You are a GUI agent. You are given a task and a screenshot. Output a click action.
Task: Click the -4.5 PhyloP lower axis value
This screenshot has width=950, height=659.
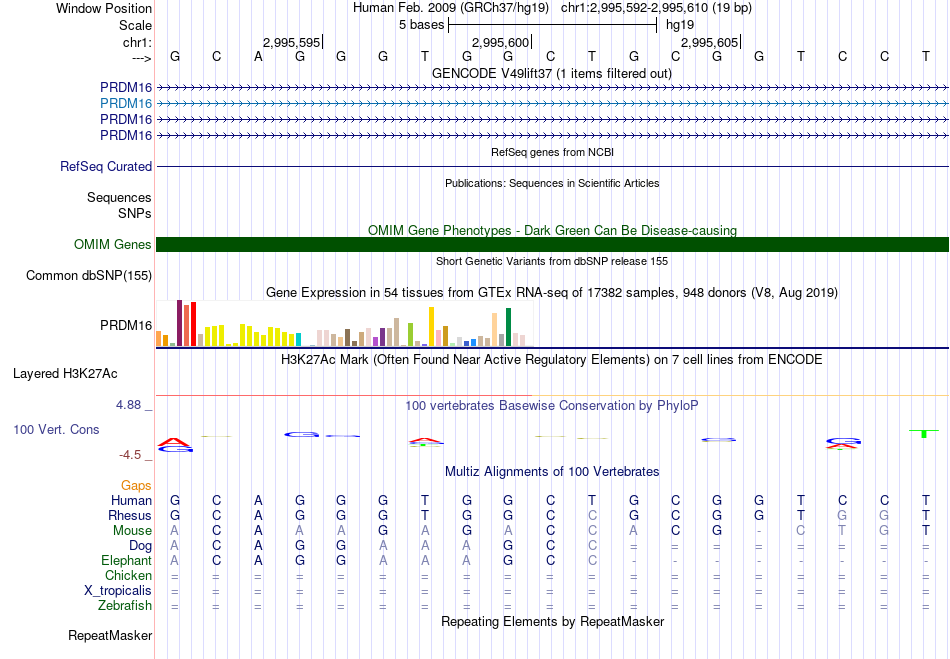pyautogui.click(x=130, y=455)
